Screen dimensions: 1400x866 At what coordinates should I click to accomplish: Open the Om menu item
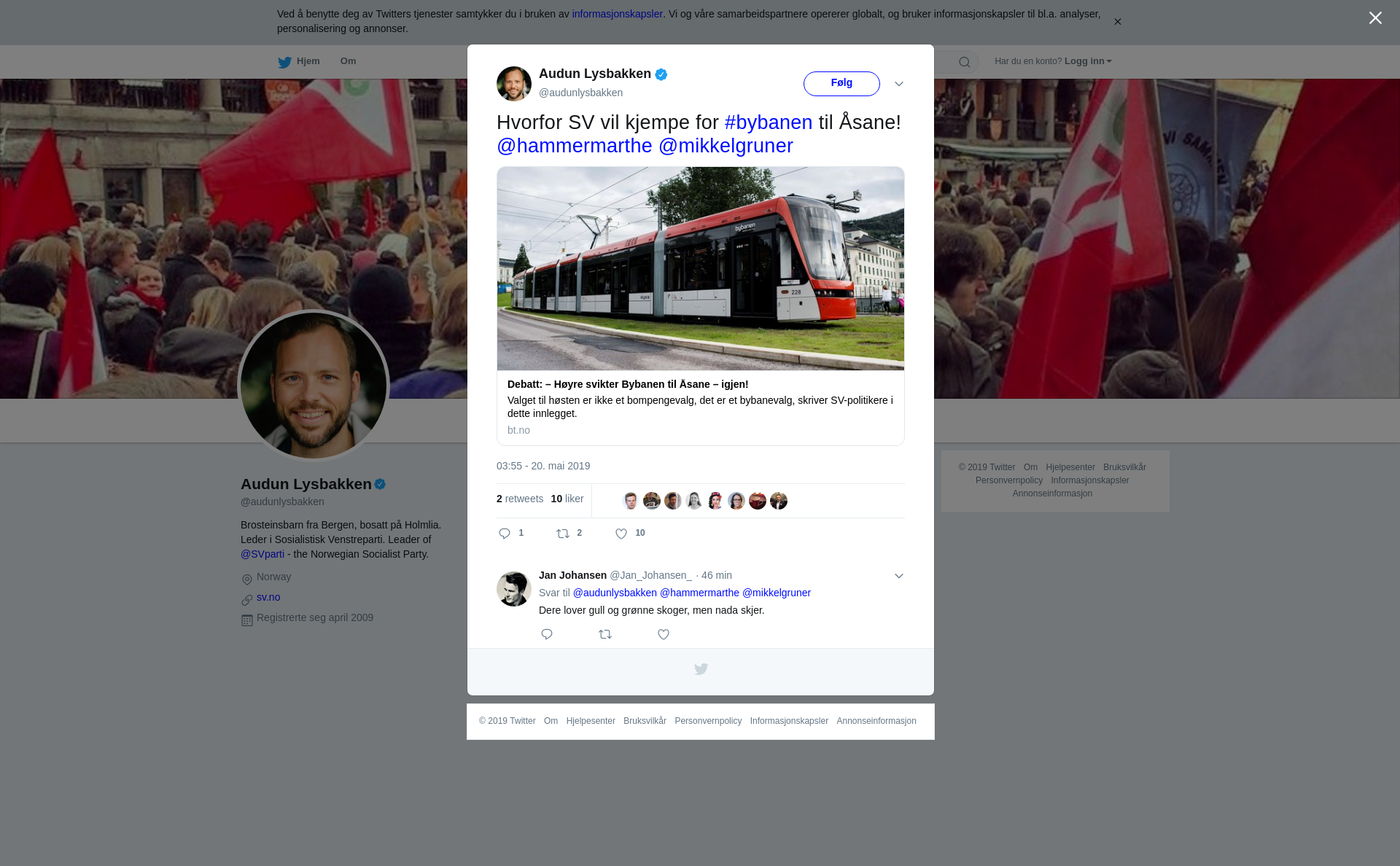point(349,61)
